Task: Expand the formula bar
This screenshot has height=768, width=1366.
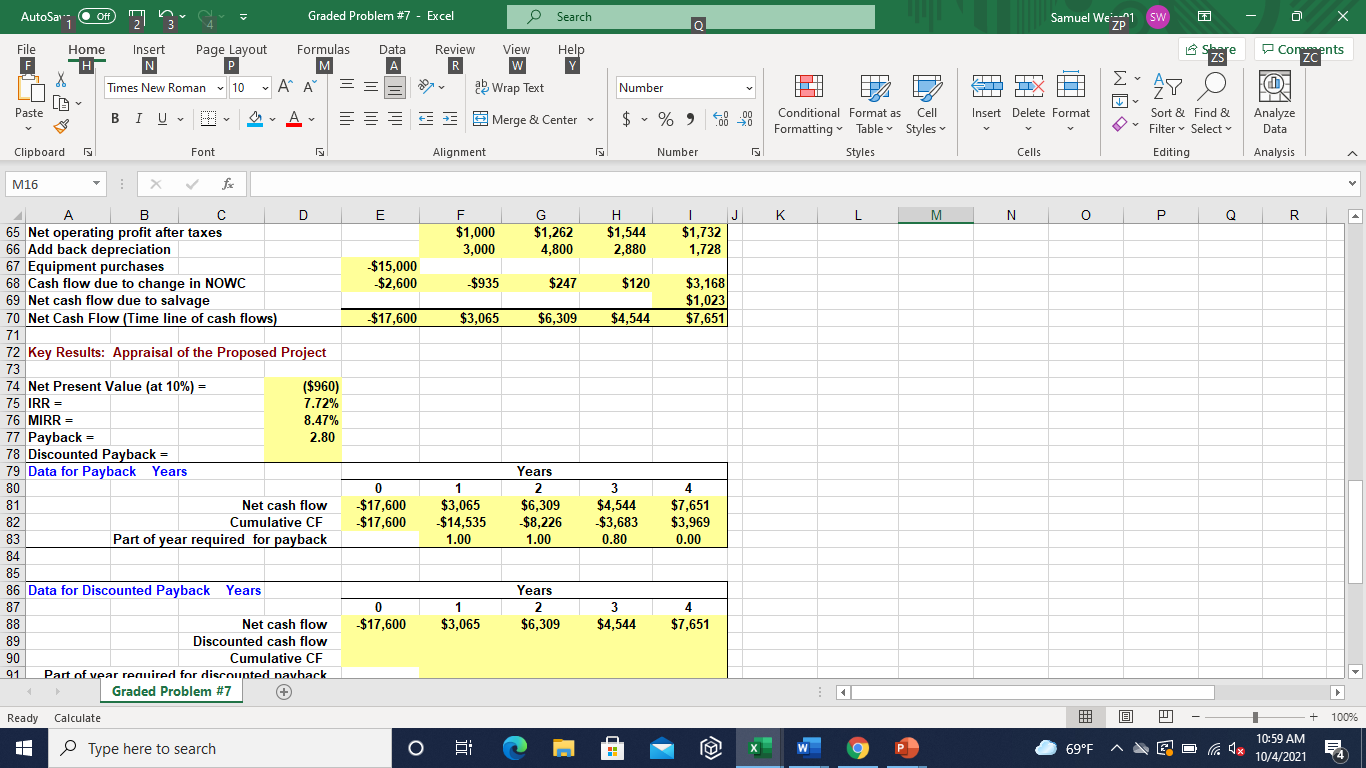Action: (x=1354, y=184)
